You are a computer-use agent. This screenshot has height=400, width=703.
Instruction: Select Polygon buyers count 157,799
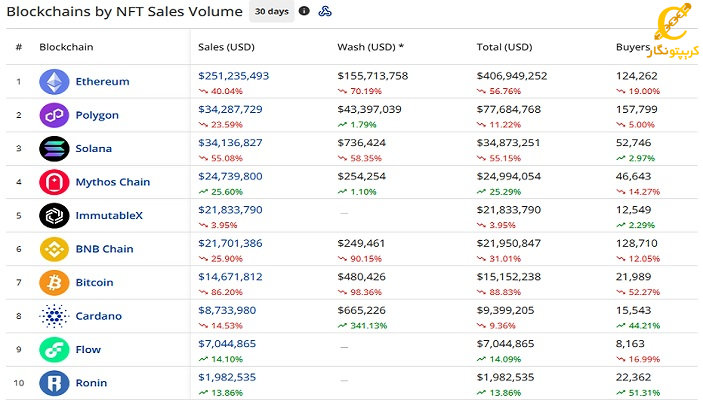[x=637, y=109]
